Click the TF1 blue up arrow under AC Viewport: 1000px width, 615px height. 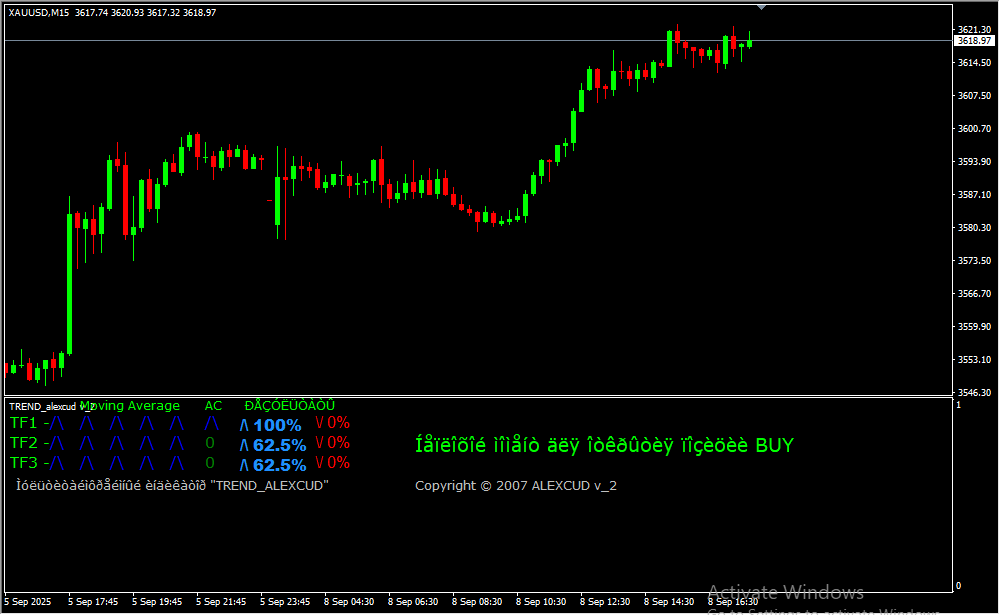click(x=211, y=423)
